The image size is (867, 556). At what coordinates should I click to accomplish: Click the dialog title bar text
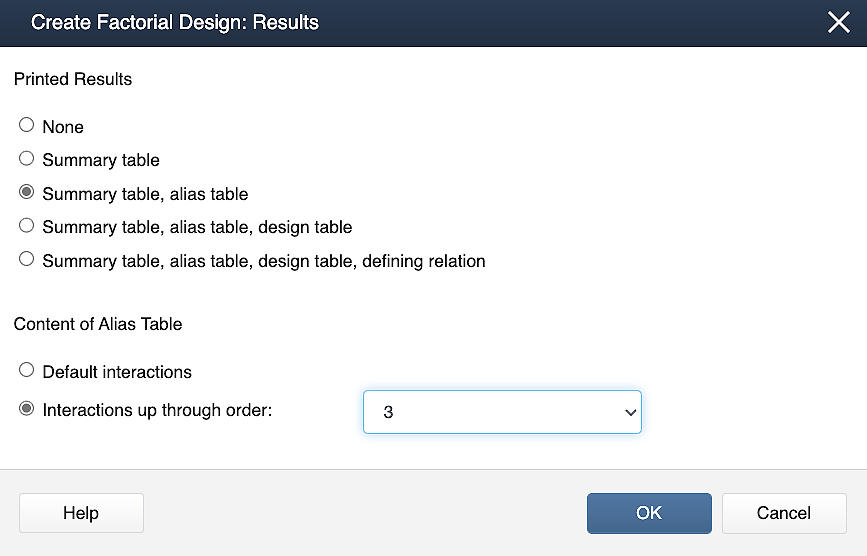pyautogui.click(x=175, y=22)
